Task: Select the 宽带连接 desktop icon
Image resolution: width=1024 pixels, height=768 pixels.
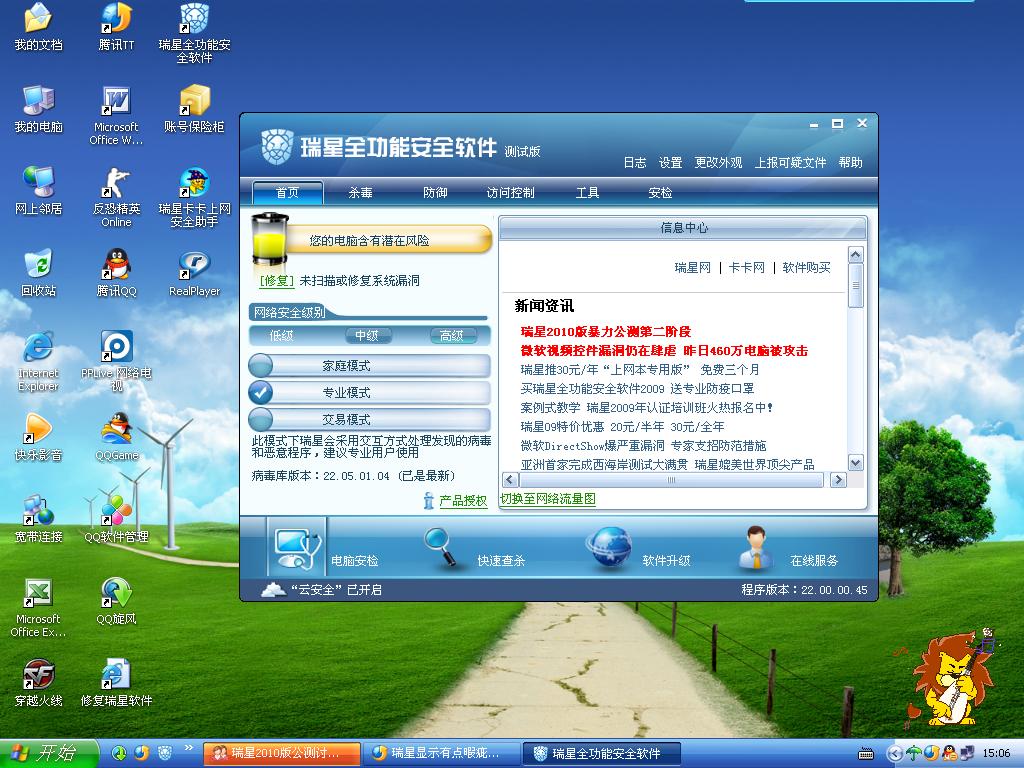Action: click(x=38, y=519)
